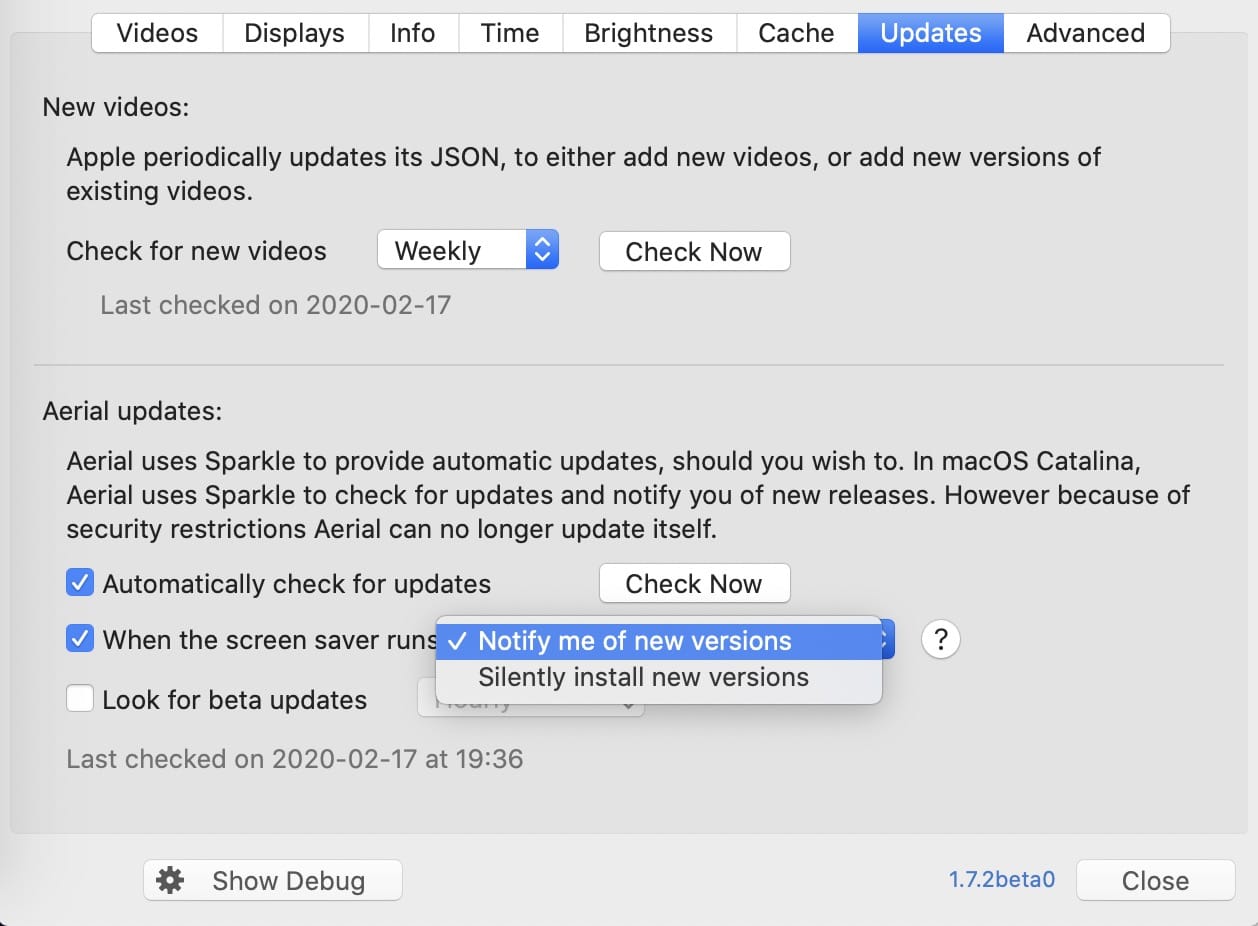This screenshot has width=1258, height=926.
Task: Click the Close button
Action: [x=1155, y=880]
